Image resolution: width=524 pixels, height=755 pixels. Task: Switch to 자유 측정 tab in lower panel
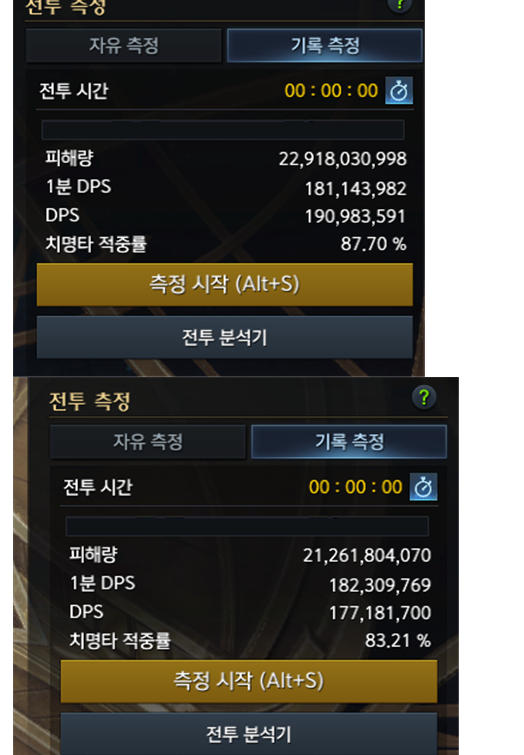click(148, 442)
